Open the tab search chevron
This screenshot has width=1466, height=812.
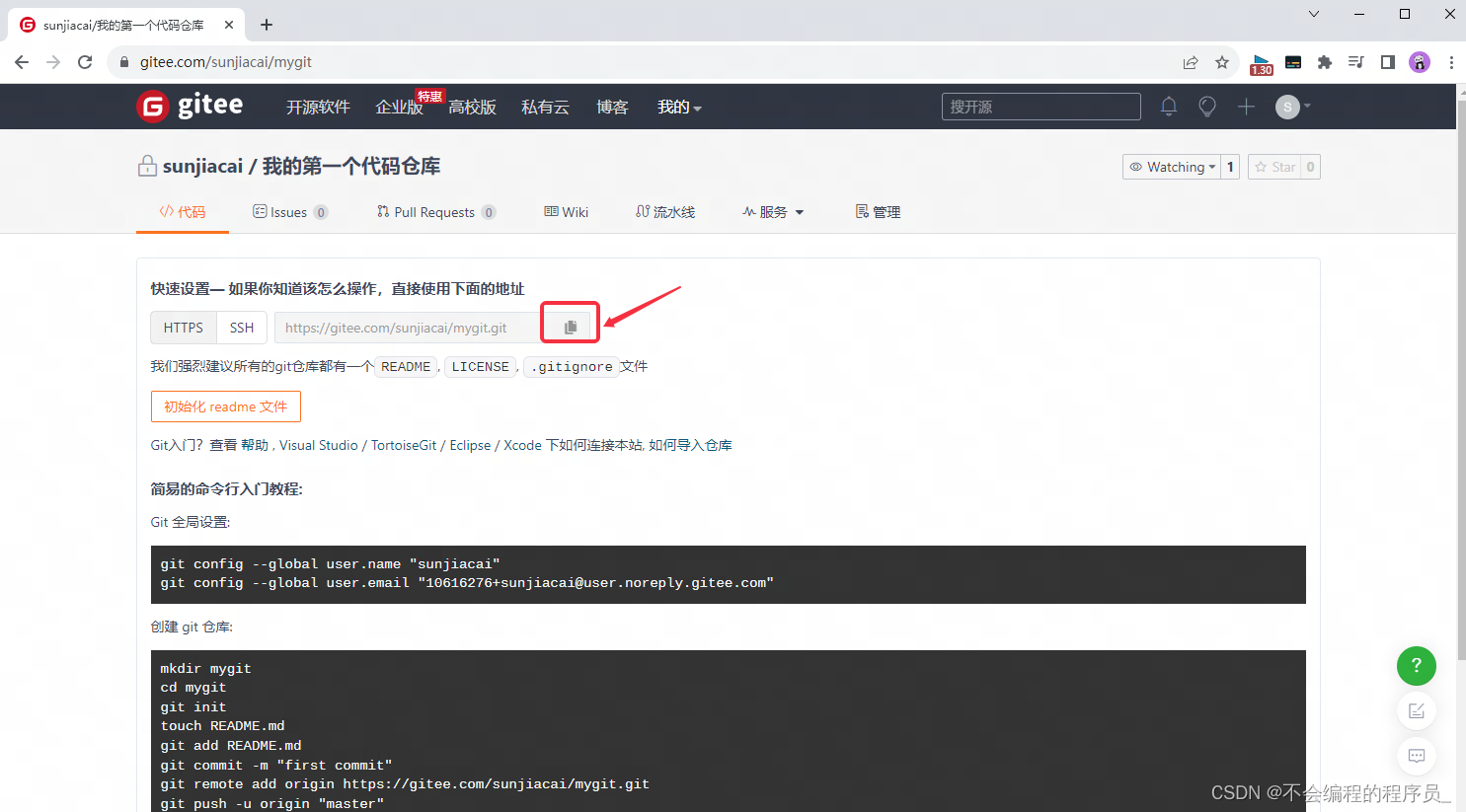(1314, 14)
